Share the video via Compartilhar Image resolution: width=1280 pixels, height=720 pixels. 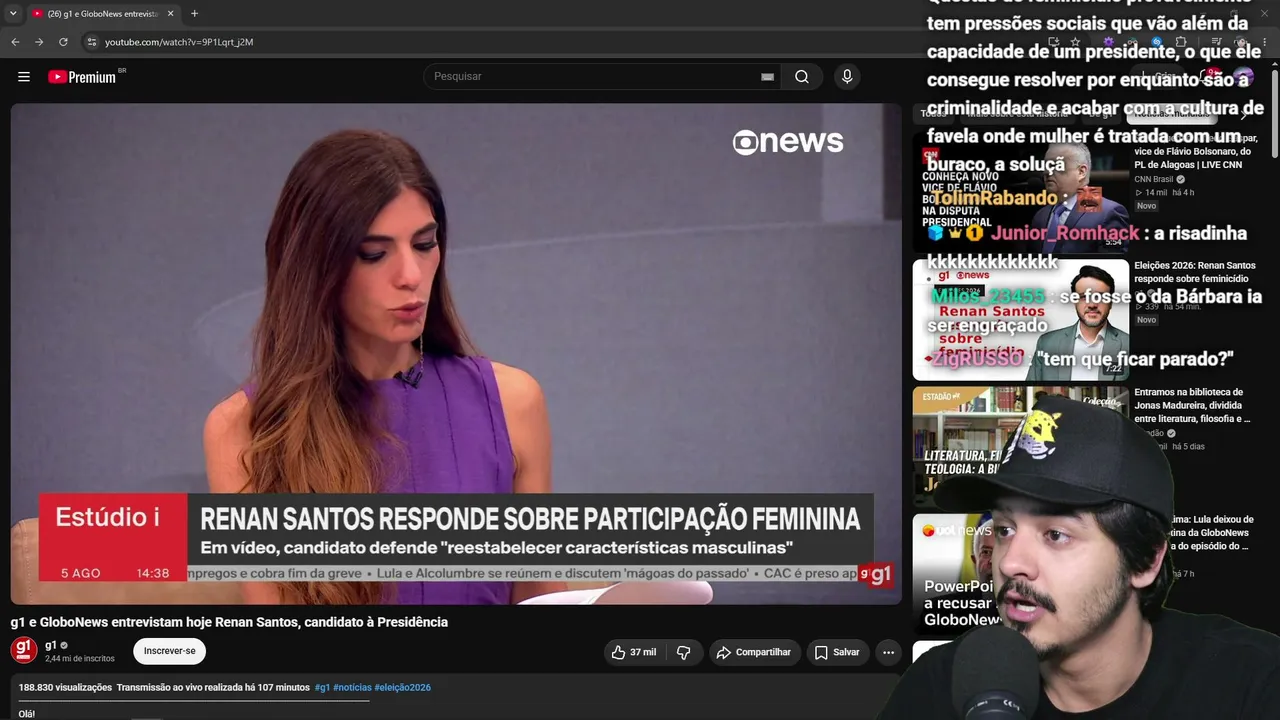coord(755,652)
